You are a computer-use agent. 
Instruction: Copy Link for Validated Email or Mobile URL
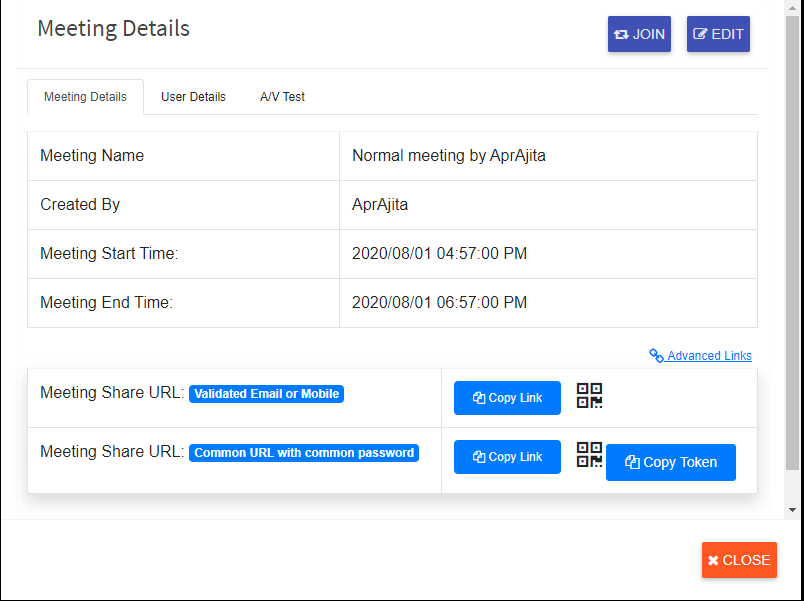[x=507, y=398]
